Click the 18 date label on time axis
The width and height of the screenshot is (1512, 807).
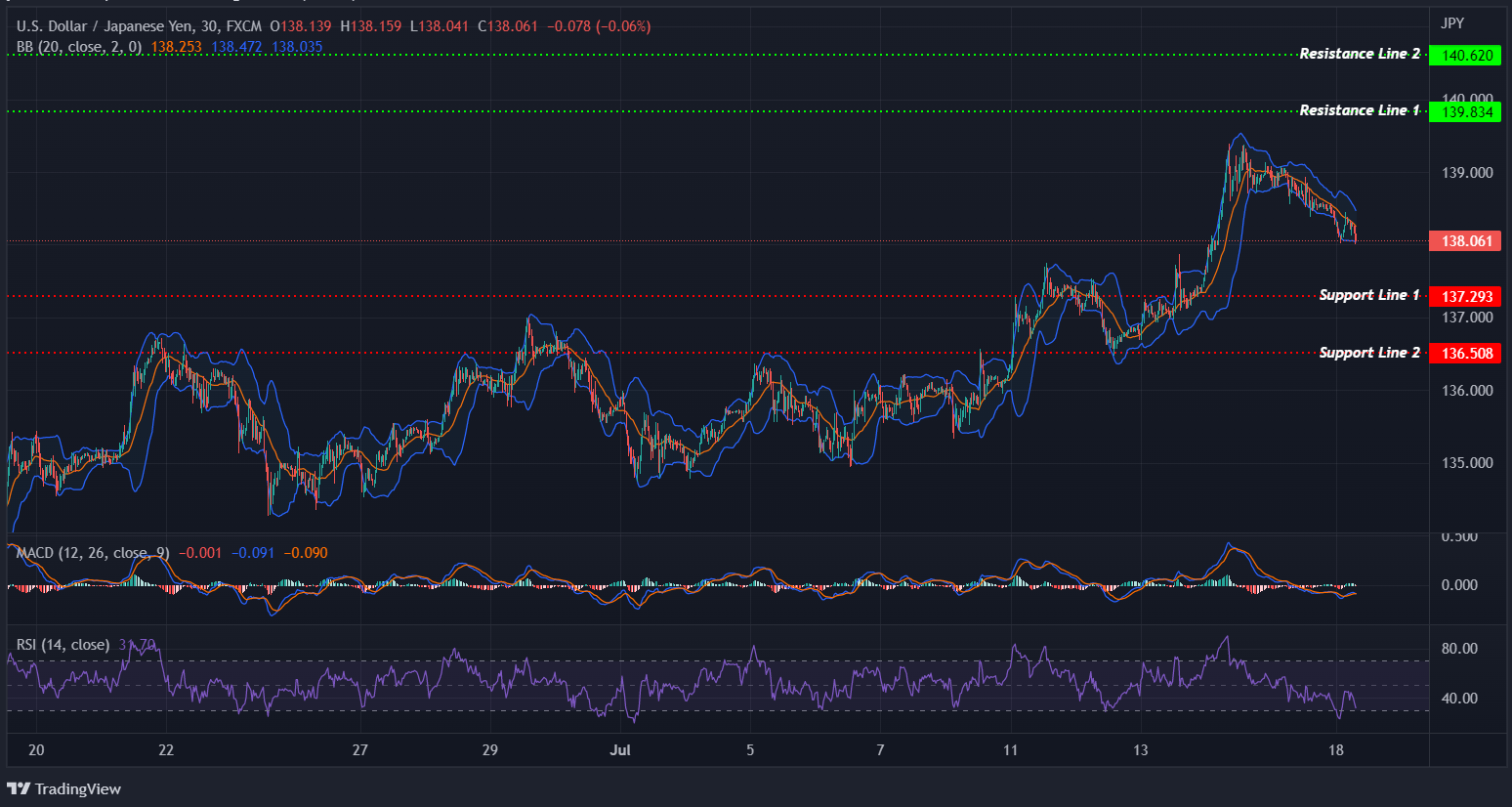1336,750
